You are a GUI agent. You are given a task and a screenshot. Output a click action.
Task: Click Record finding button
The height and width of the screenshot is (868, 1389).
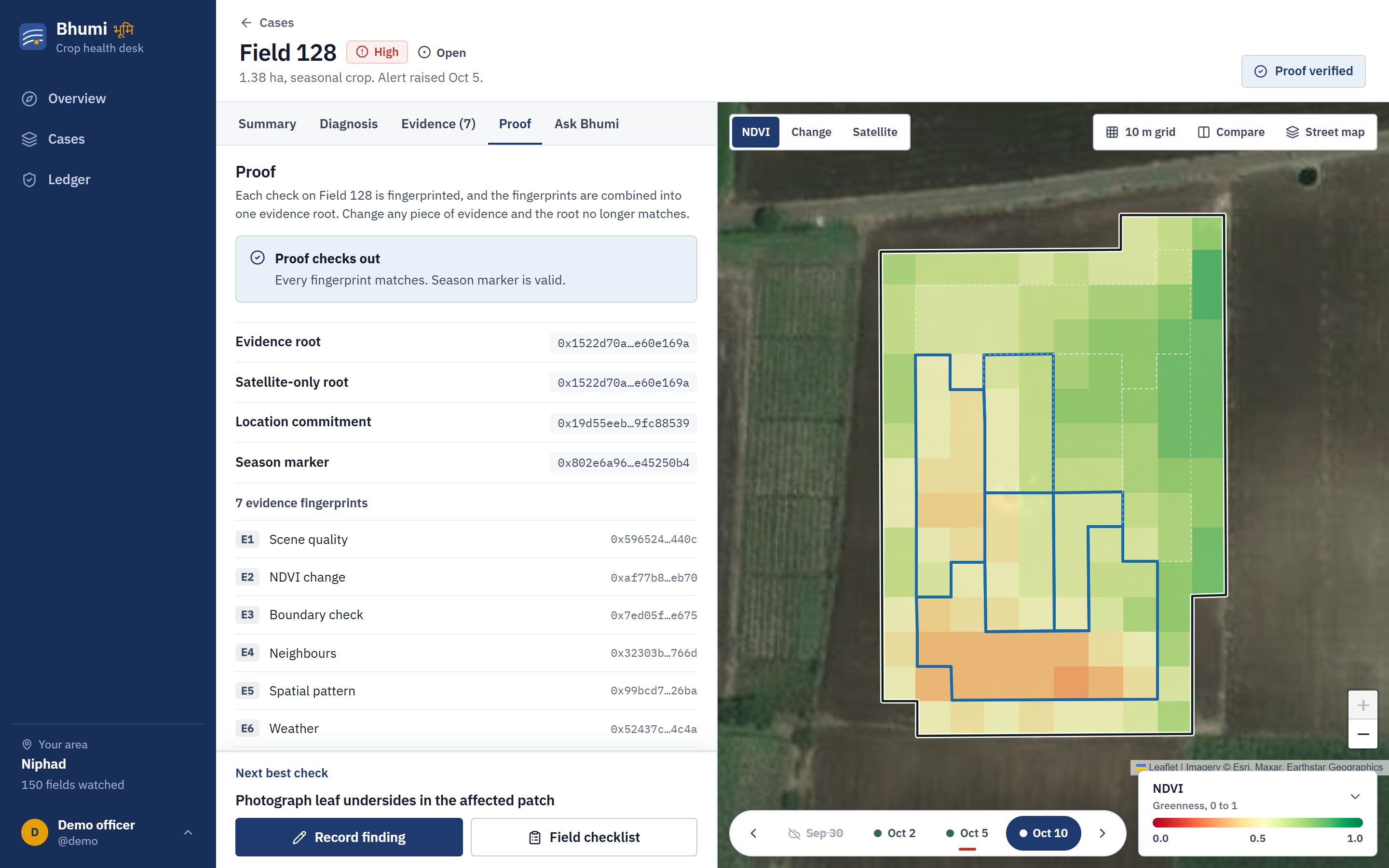tap(349, 837)
